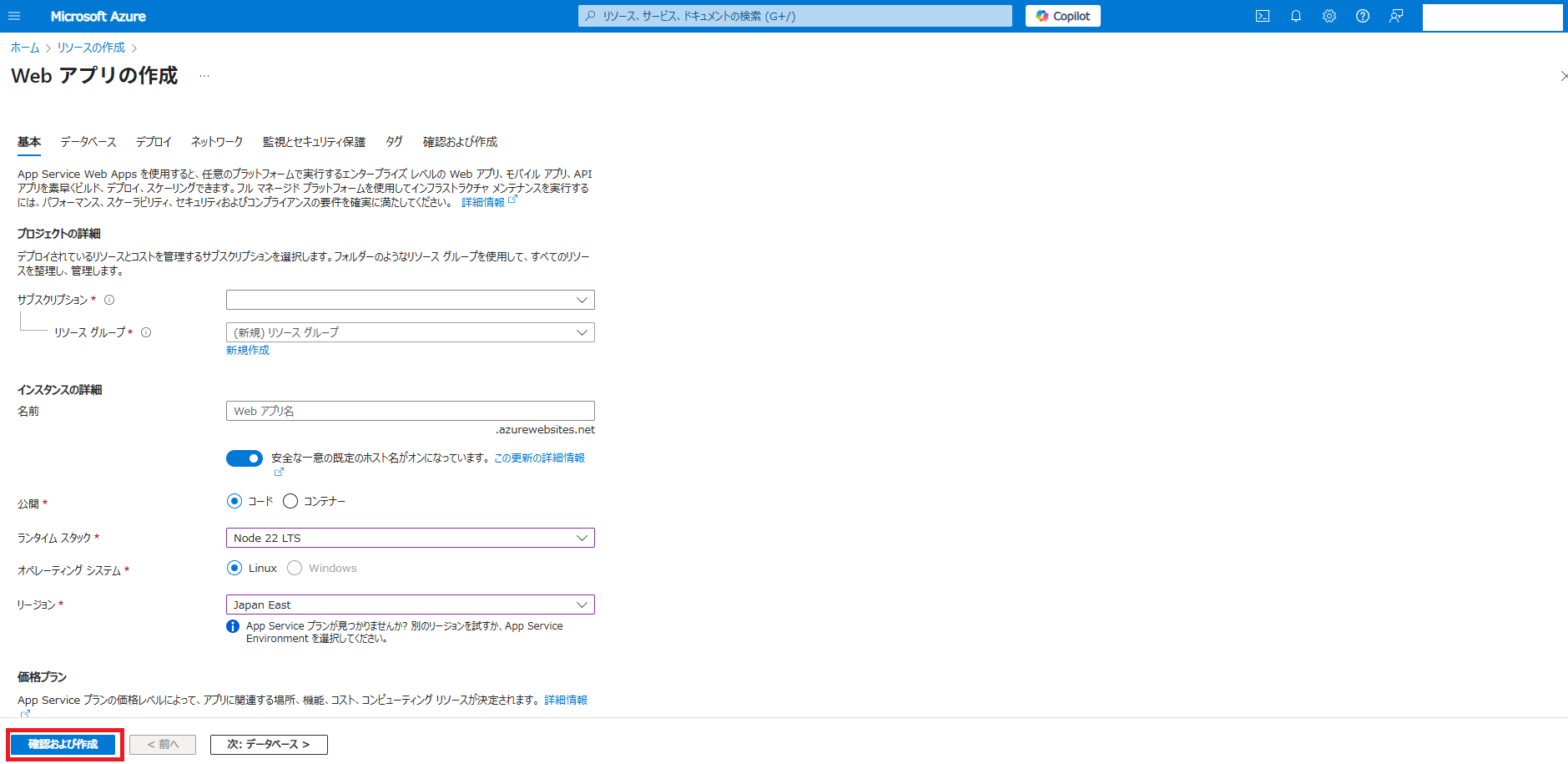
Task: Click the 新規作成 resource group link
Action: 248,351
